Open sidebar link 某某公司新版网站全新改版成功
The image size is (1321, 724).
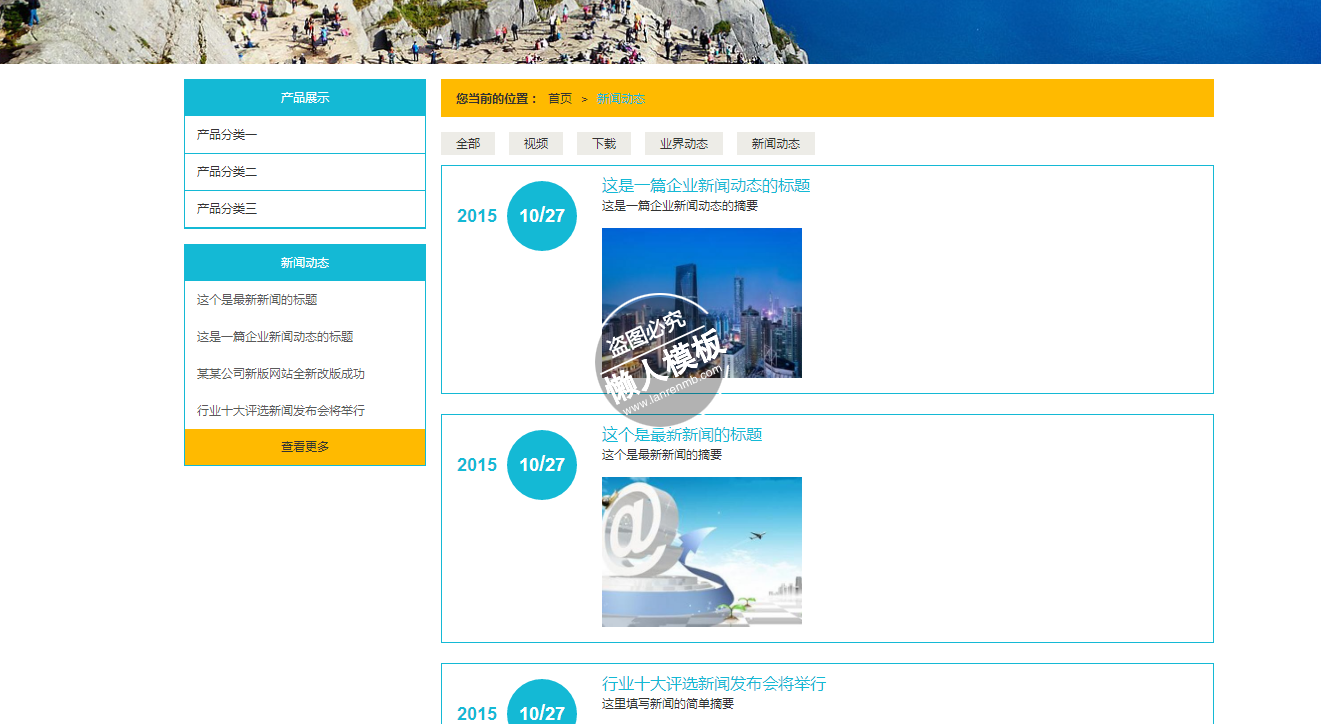click(x=281, y=374)
